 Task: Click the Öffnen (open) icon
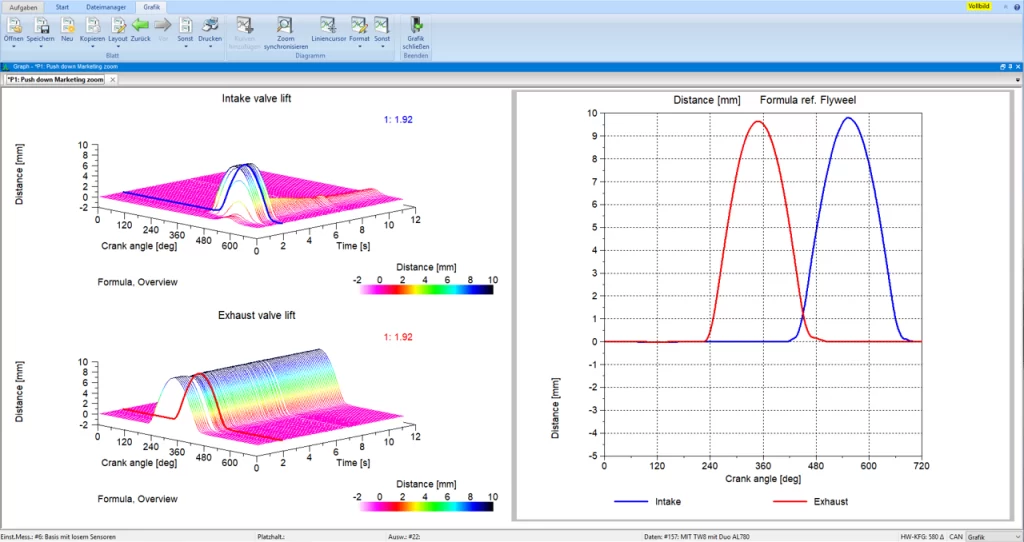pos(13,25)
